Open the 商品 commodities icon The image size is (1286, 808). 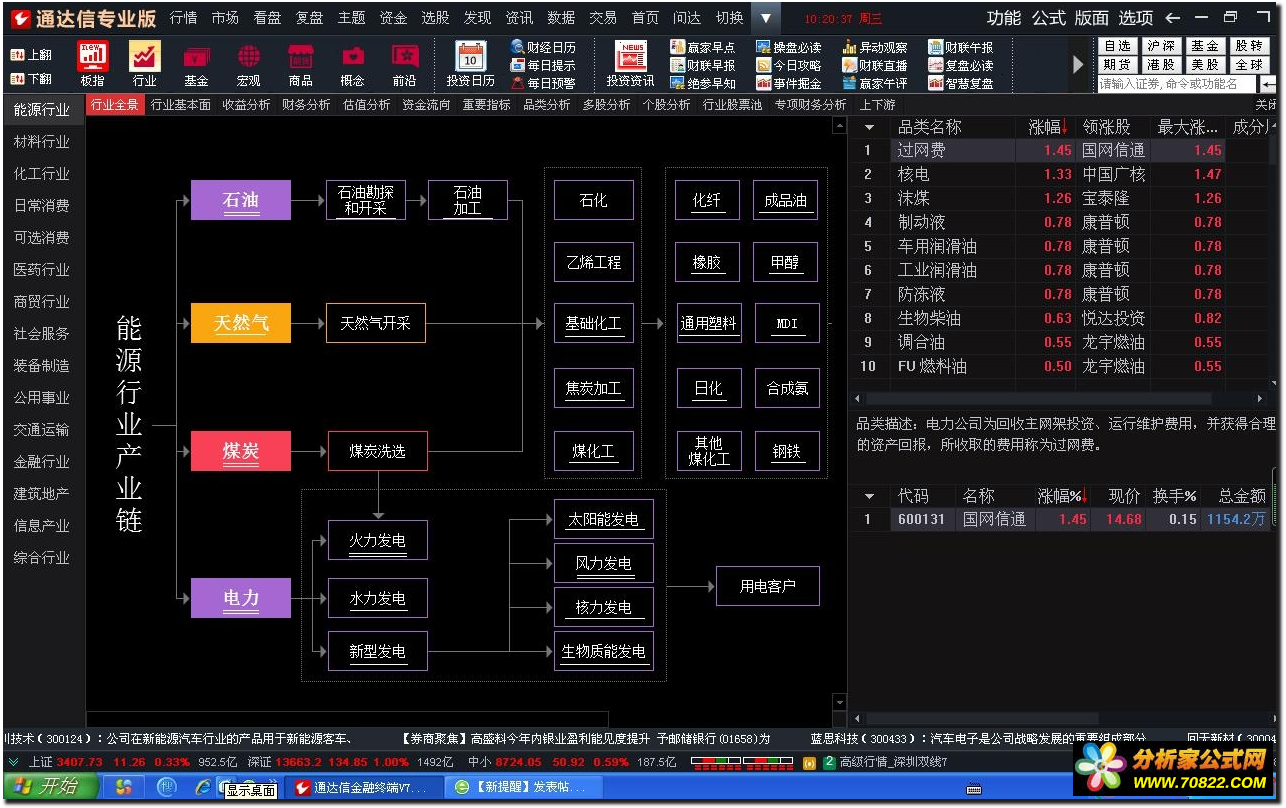coord(300,63)
